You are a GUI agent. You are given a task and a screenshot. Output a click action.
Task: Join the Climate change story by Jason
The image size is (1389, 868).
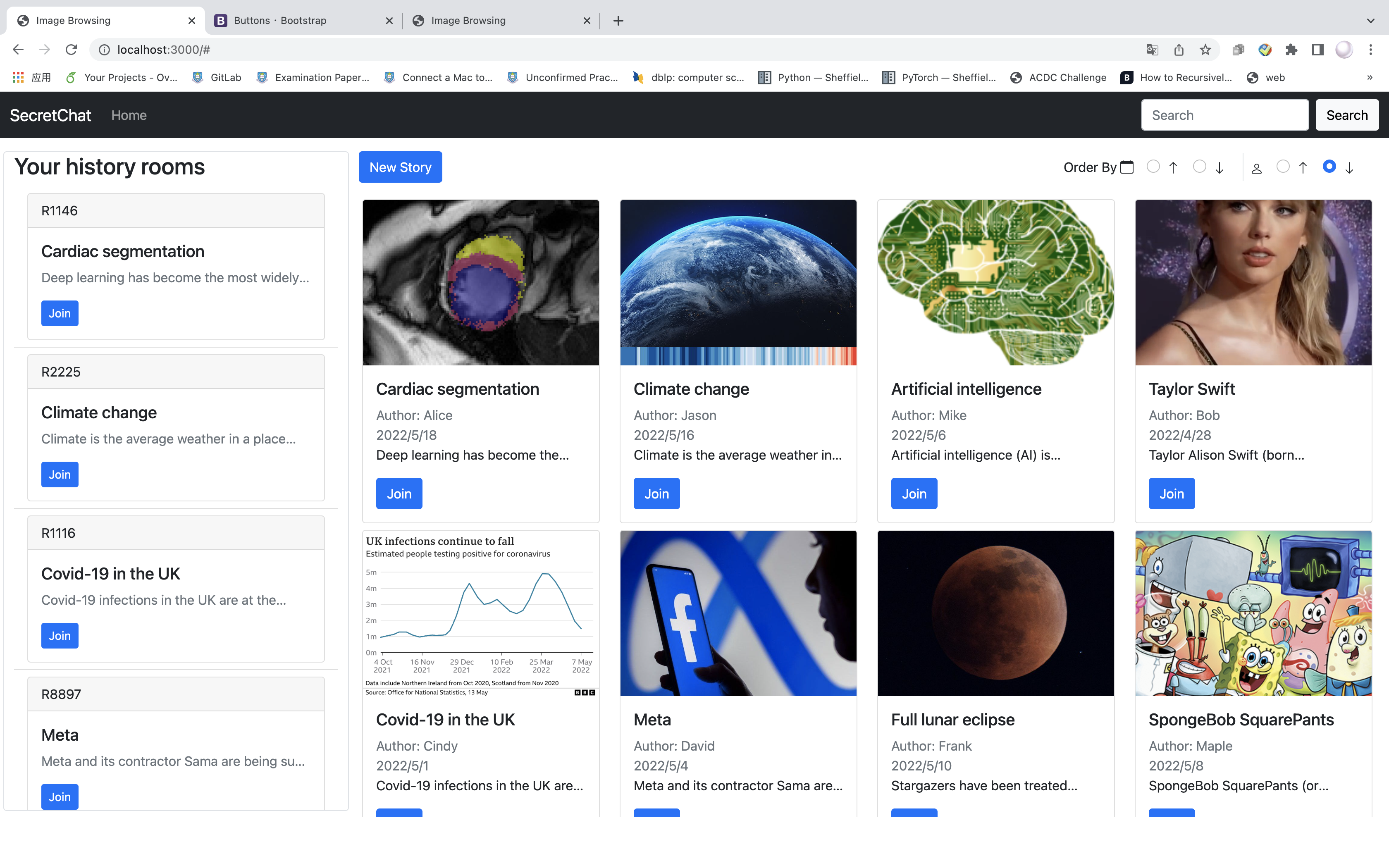tap(656, 494)
